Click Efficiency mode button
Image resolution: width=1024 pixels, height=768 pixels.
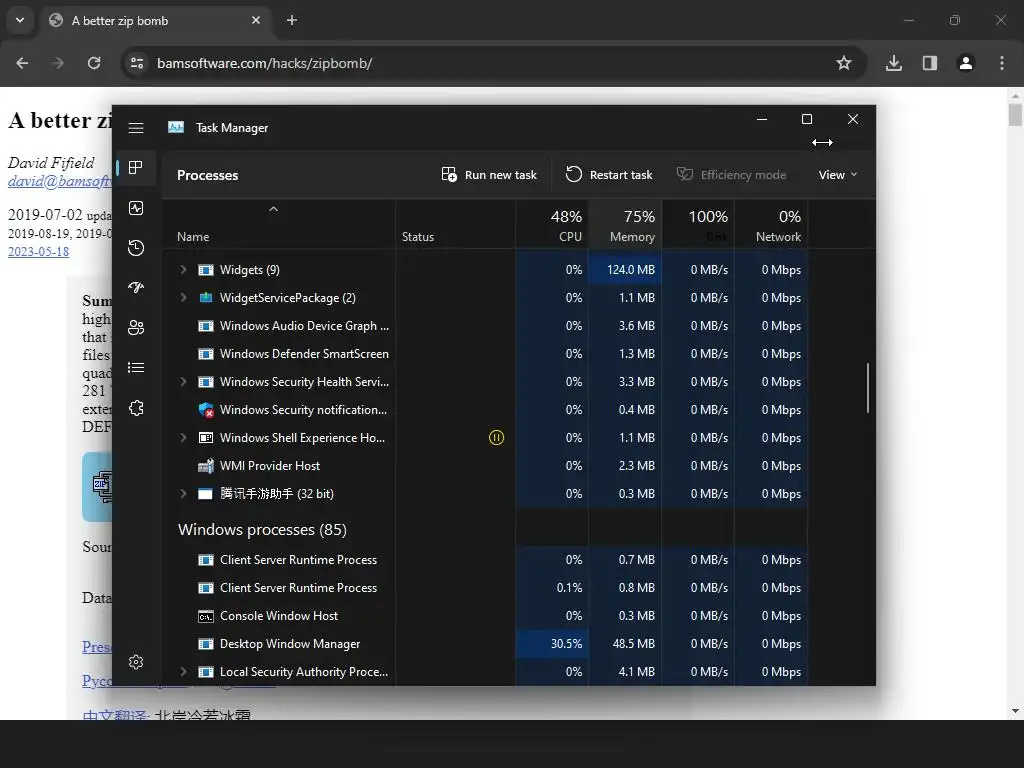pyautogui.click(x=731, y=175)
